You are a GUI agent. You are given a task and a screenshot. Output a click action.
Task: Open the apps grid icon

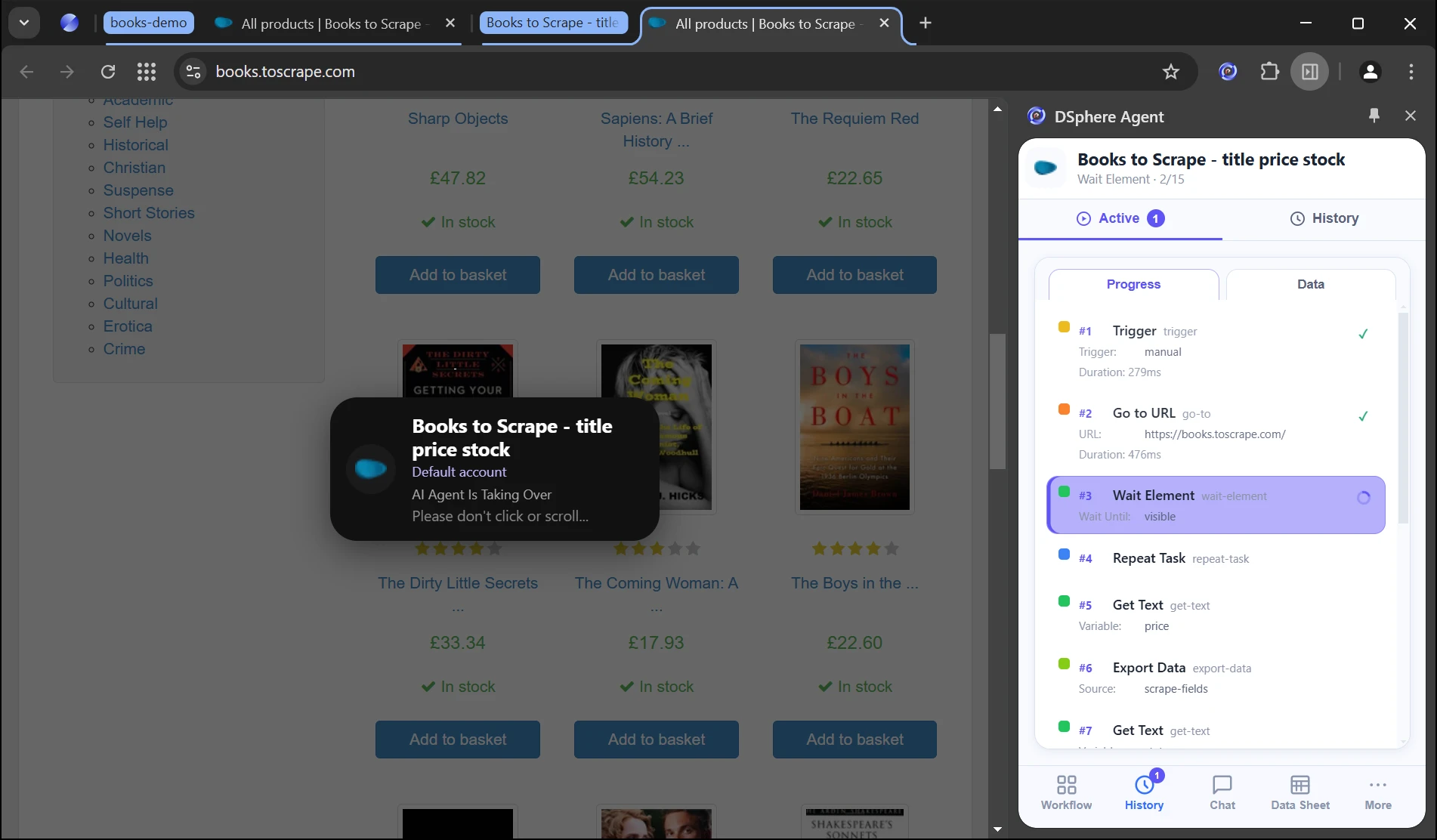[x=147, y=72]
